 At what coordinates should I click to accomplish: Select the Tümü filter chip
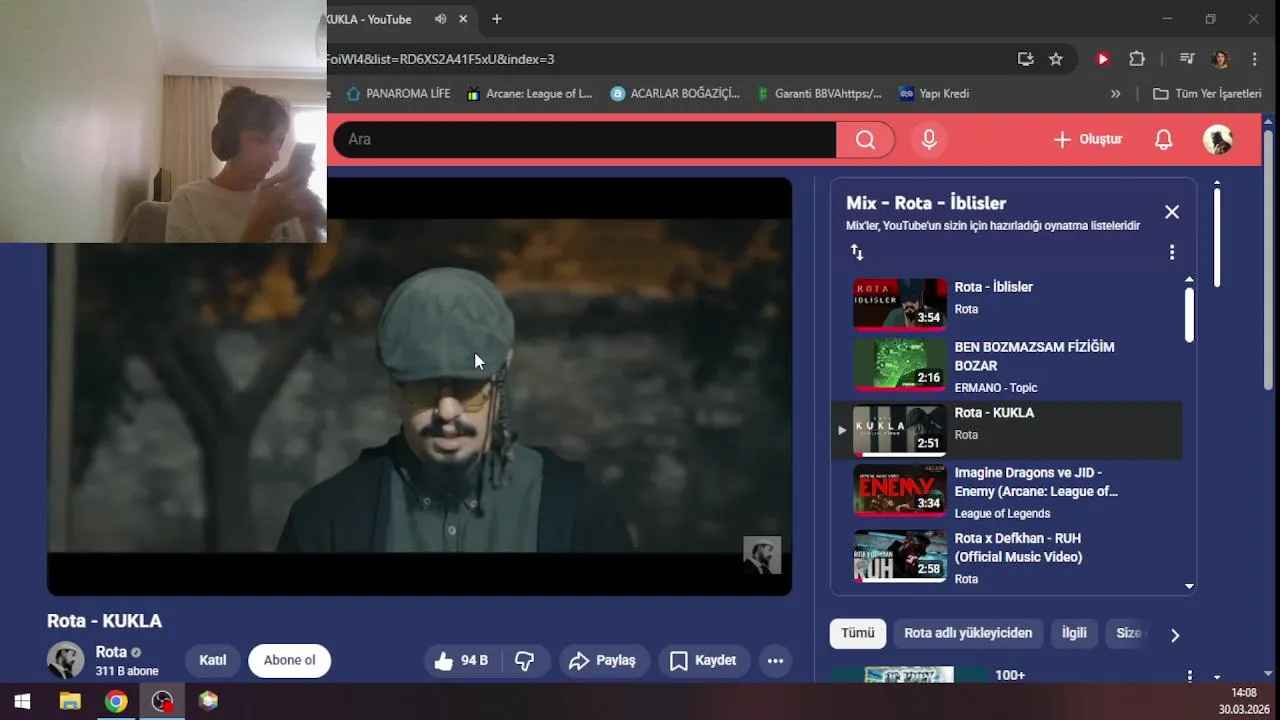[x=857, y=633]
